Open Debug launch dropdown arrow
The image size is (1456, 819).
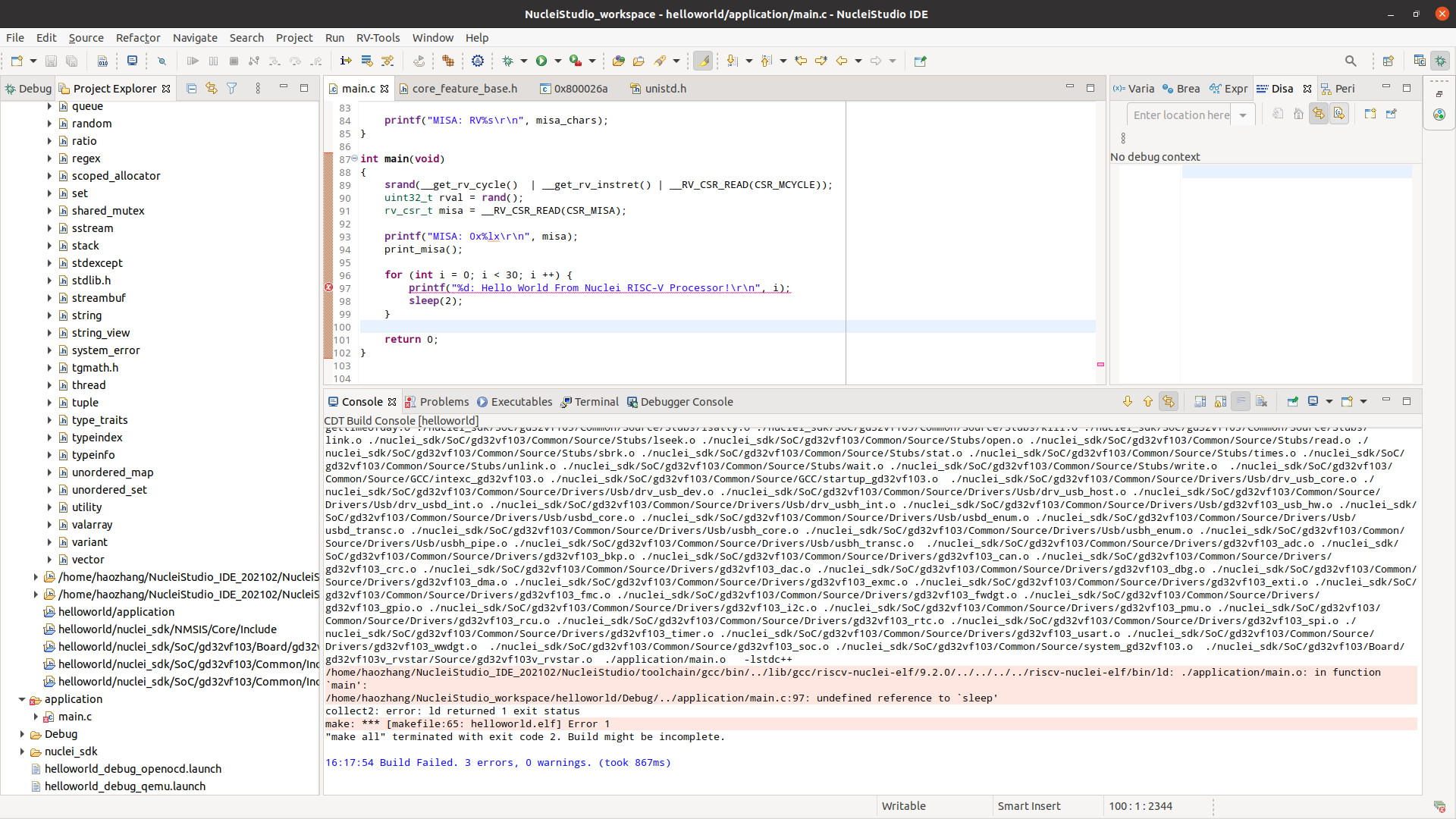(523, 61)
